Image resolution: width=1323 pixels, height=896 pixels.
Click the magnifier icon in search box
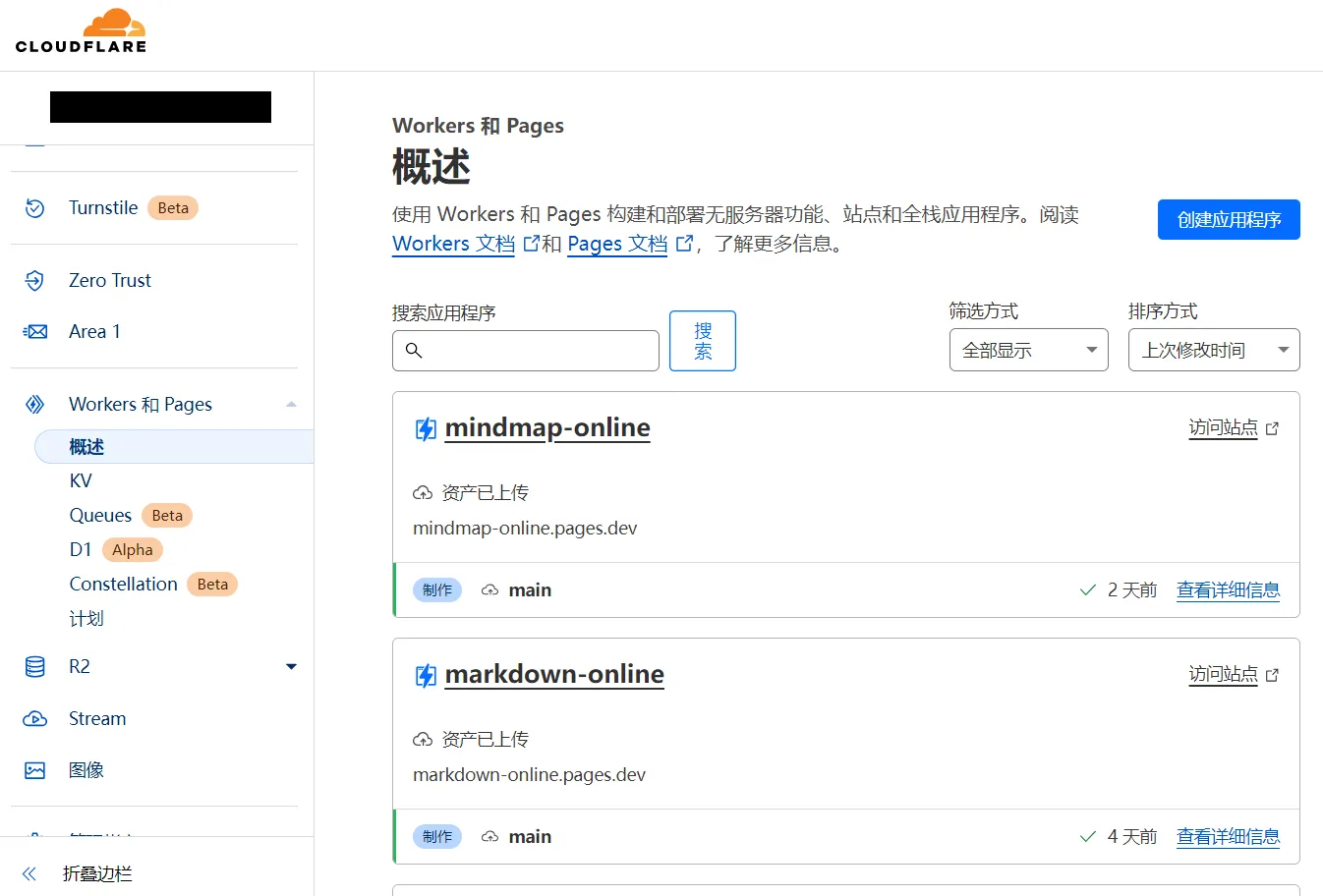pyautogui.click(x=414, y=351)
